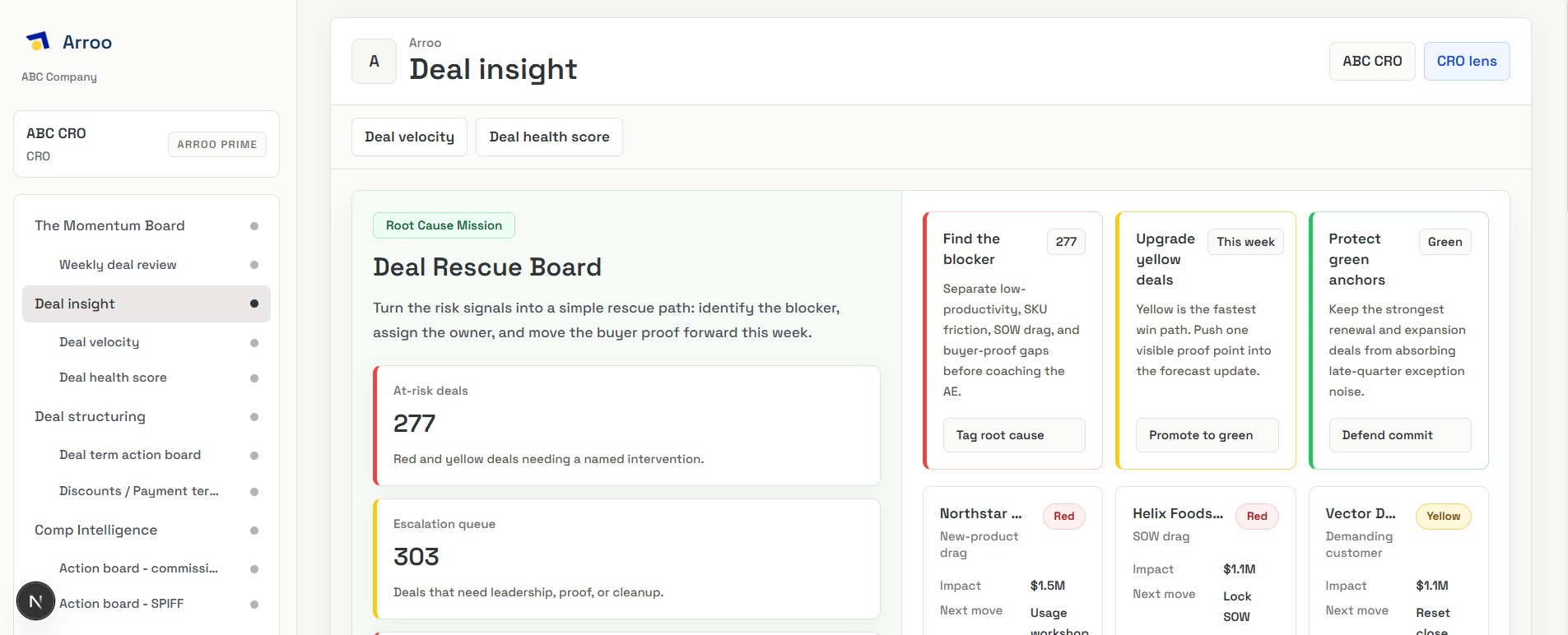Click the round N avatar badge
Screen dimensions: 1568x635
(35, 601)
